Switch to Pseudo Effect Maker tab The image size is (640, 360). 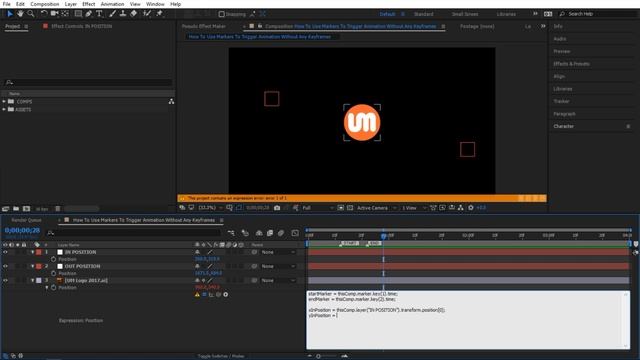(204, 26)
